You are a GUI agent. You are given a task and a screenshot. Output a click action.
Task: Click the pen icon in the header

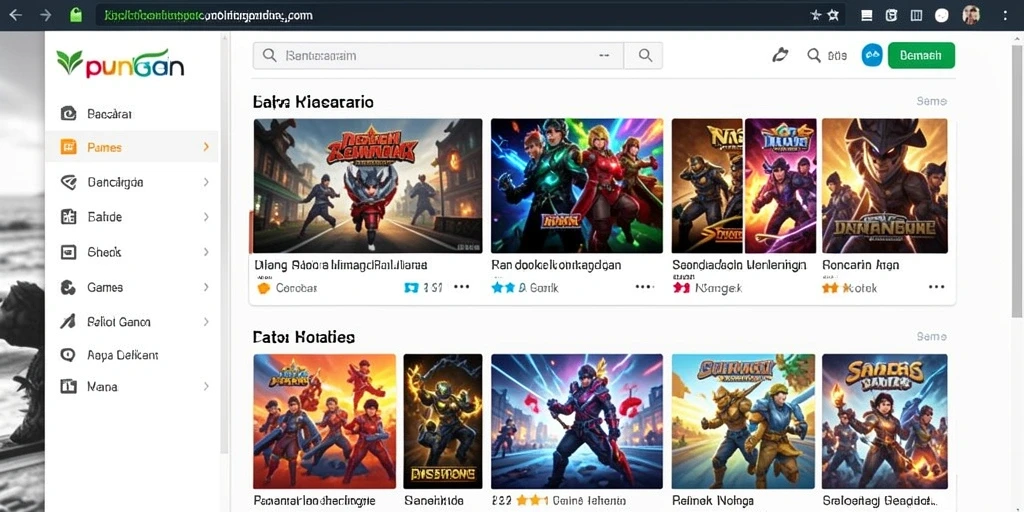click(x=780, y=56)
